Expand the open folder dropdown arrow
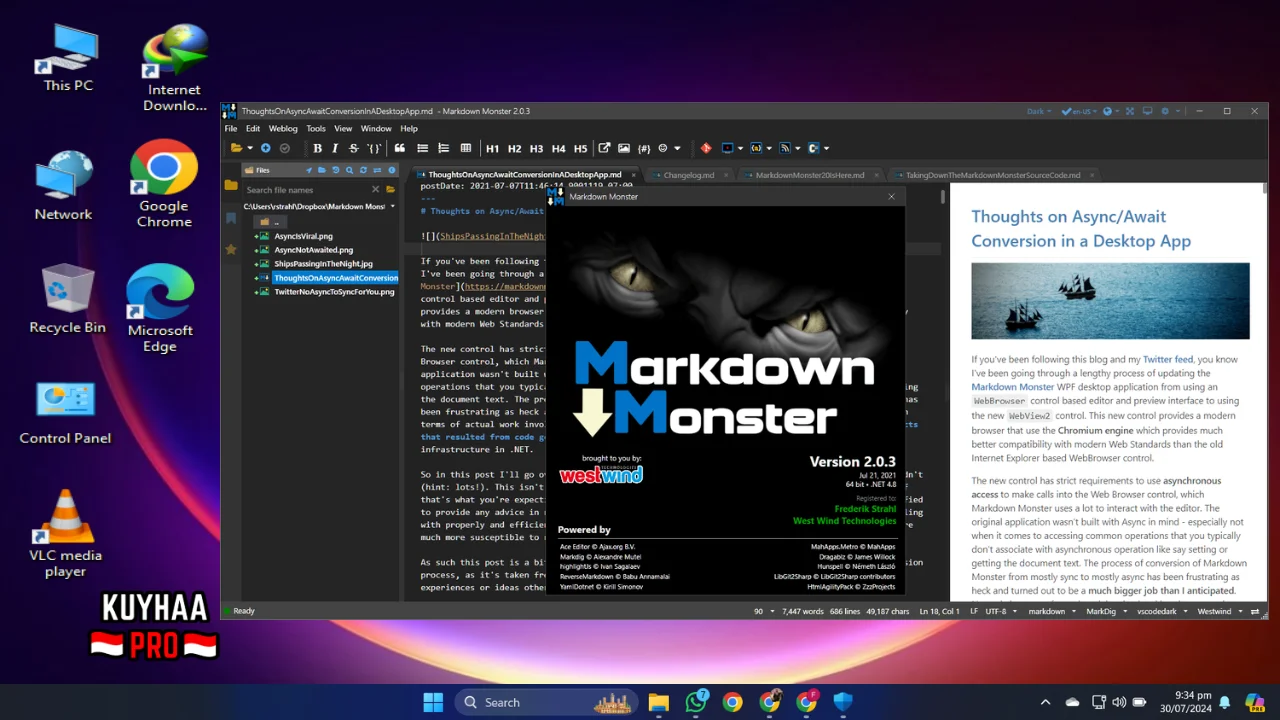Viewport: 1280px width, 720px height. click(250, 148)
